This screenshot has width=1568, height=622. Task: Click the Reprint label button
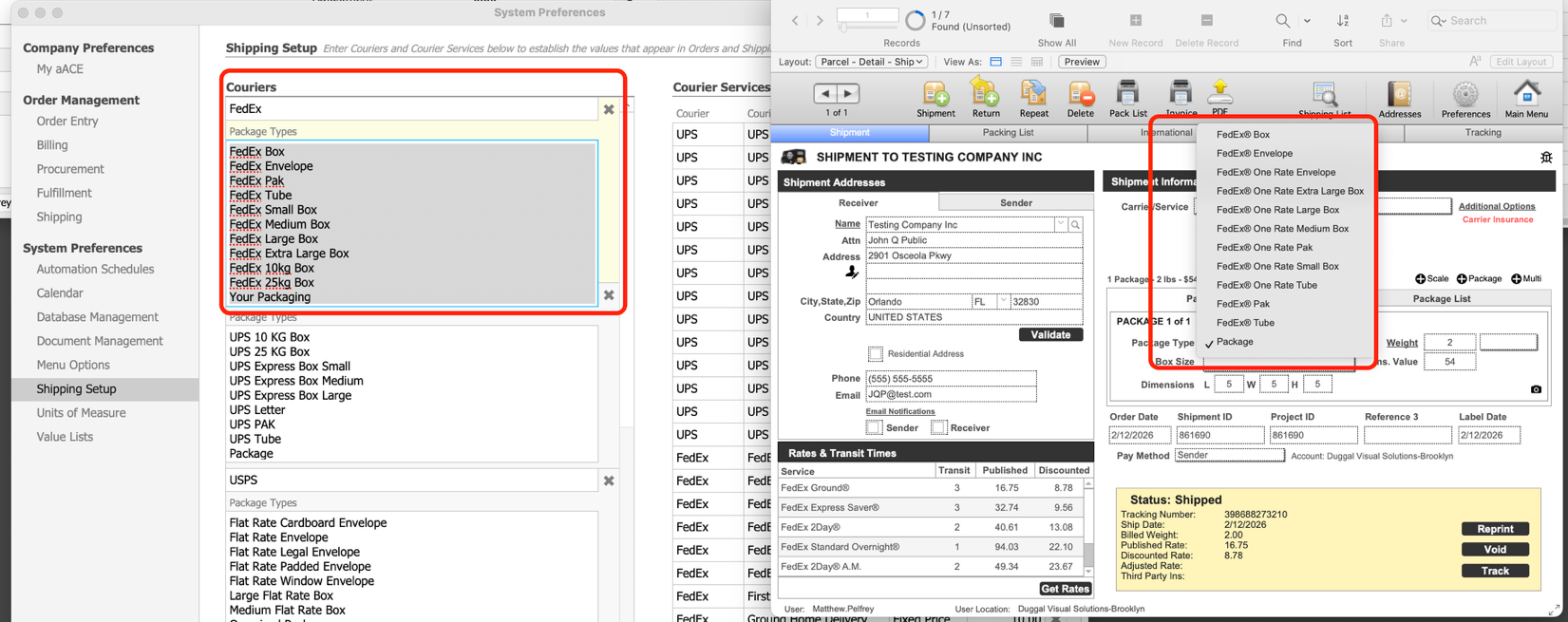(x=1495, y=530)
